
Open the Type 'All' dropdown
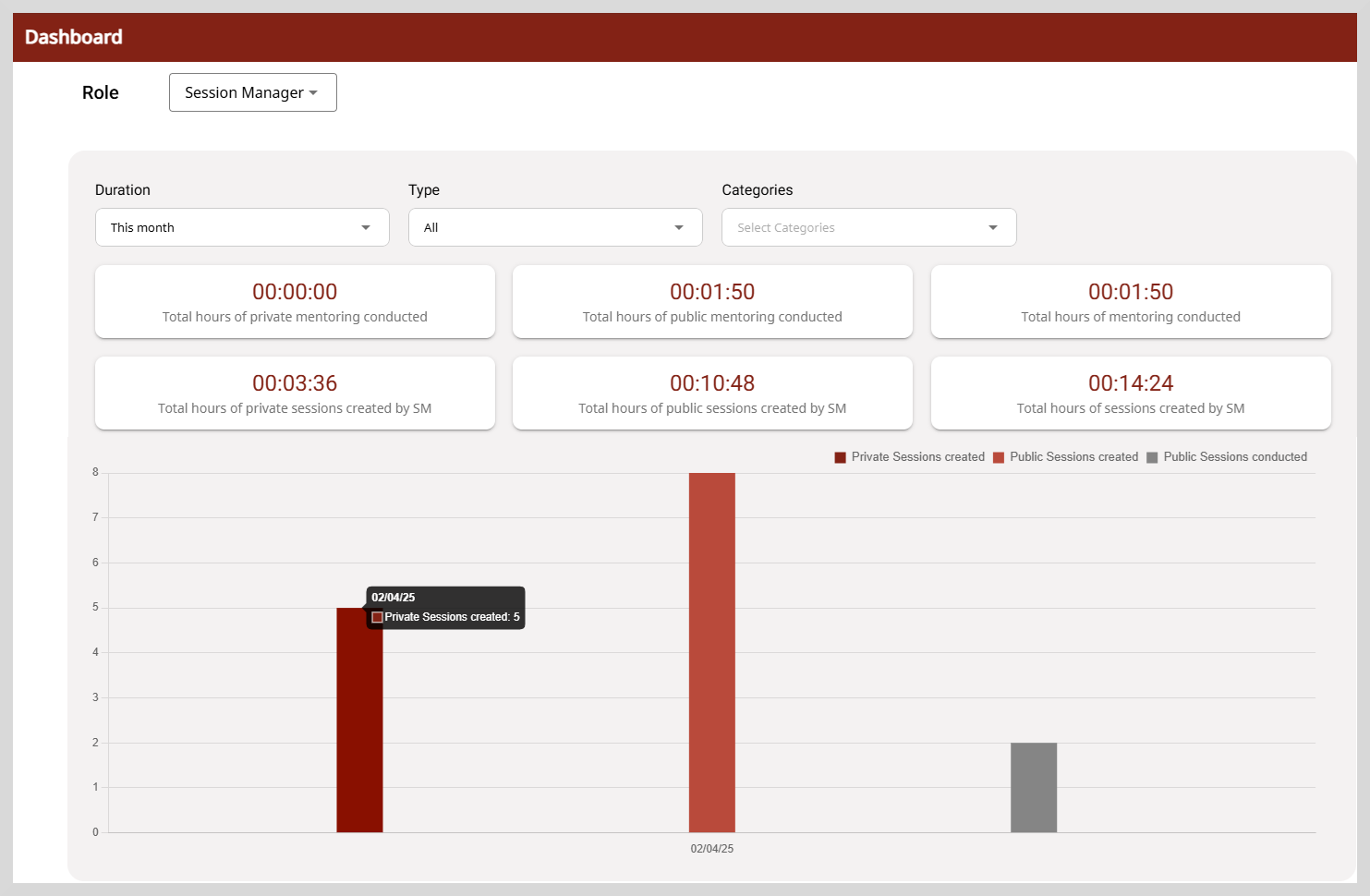tap(554, 227)
